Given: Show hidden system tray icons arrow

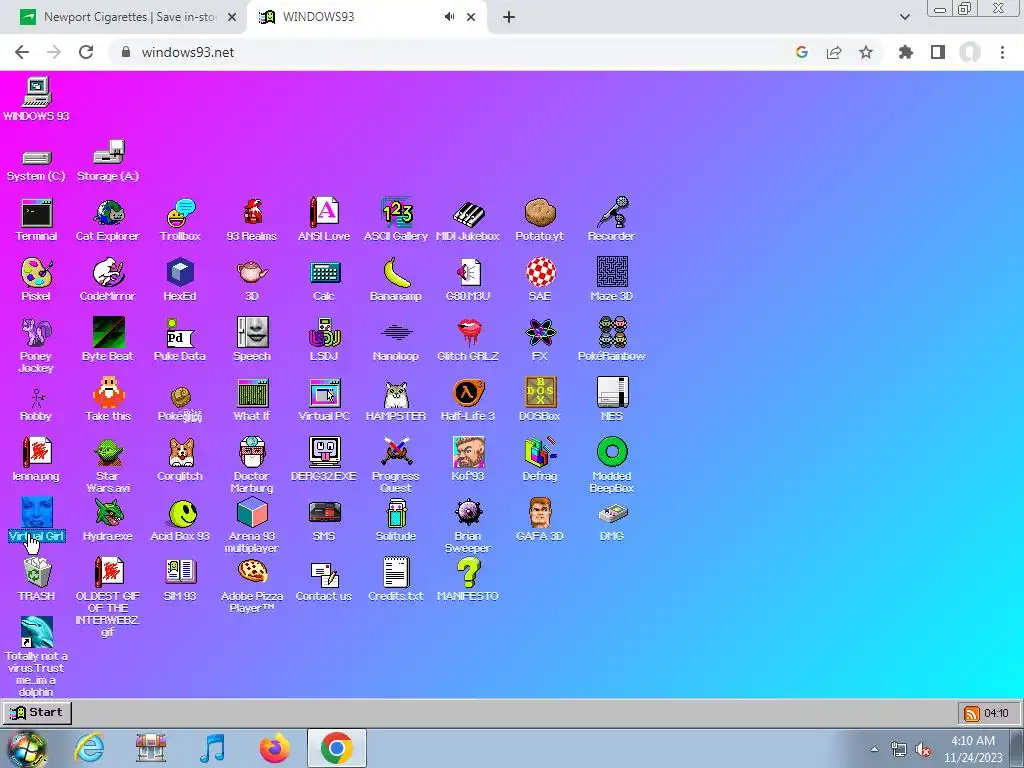Looking at the screenshot, I should 874,749.
